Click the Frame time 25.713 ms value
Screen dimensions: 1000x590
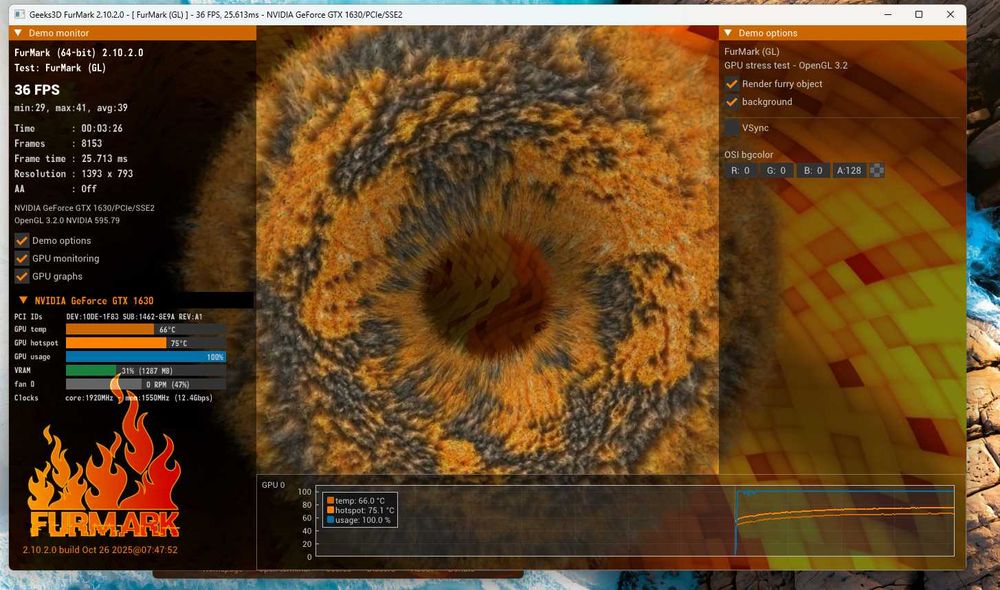point(104,158)
